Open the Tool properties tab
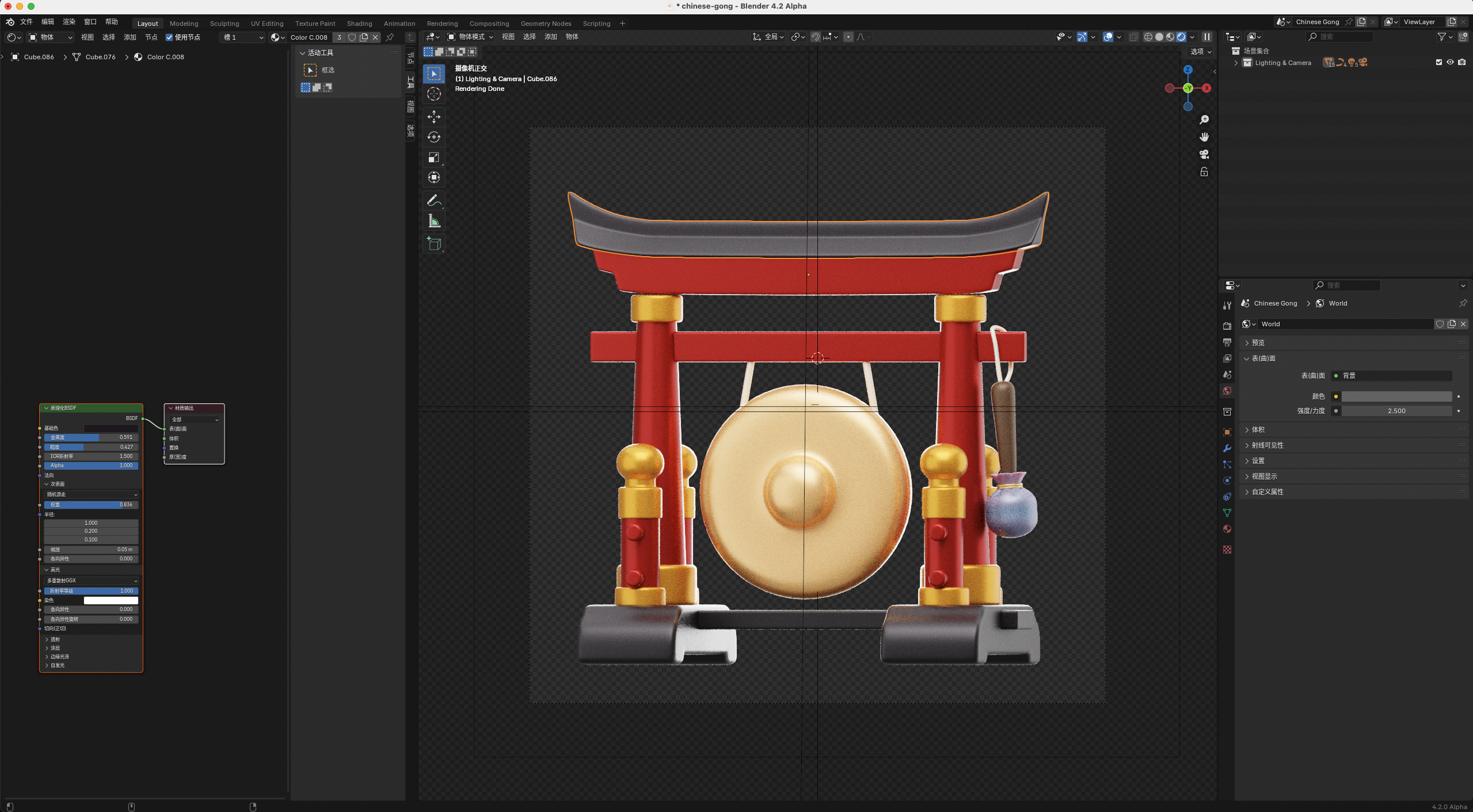The width and height of the screenshot is (1473, 812). click(x=1227, y=305)
